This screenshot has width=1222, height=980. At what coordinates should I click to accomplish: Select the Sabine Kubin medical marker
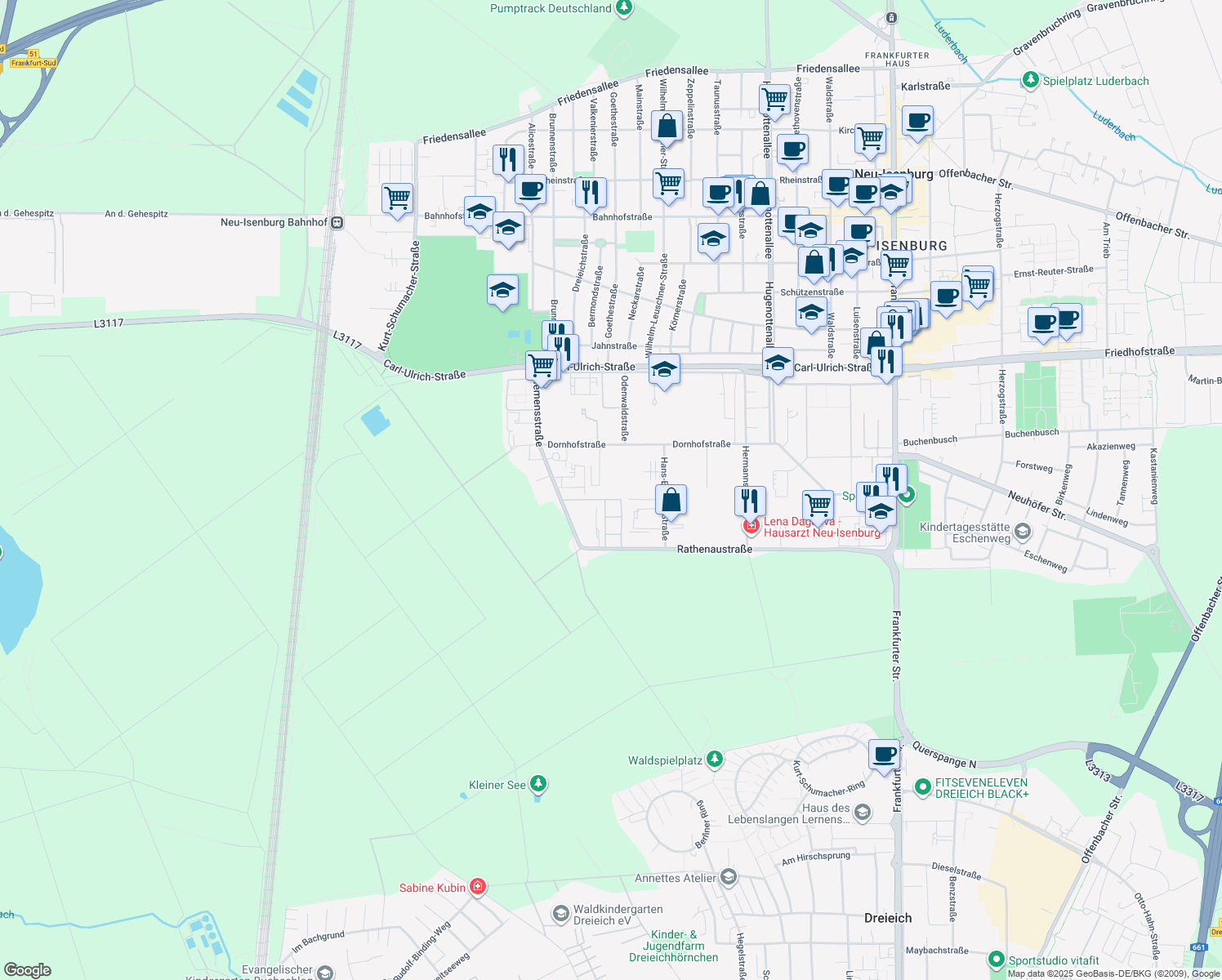tap(479, 886)
